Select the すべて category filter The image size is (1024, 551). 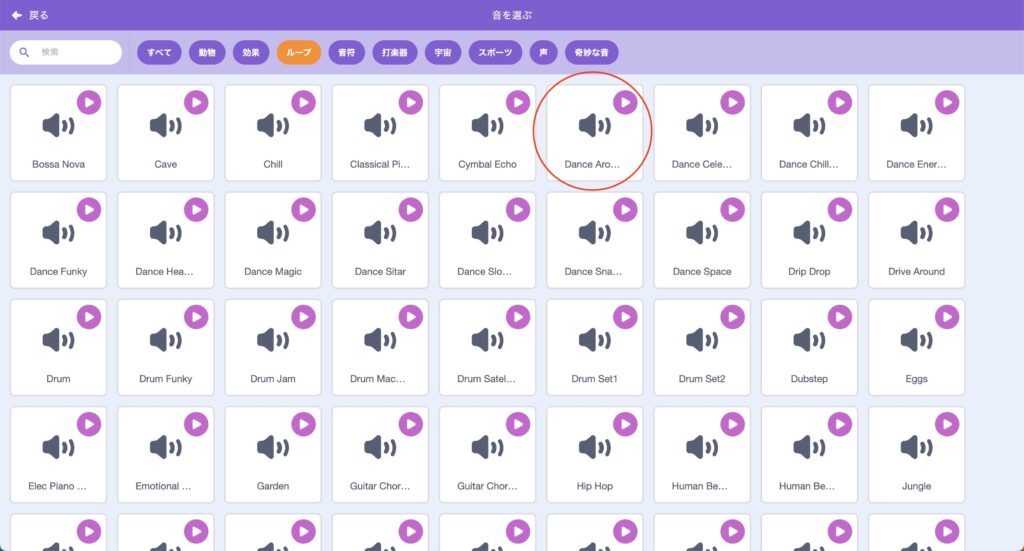tap(159, 52)
